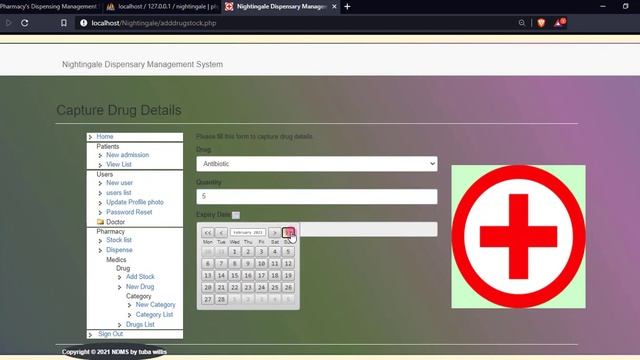Image resolution: width=640 pixels, height=360 pixels.
Task: Pick day 14 in the calendar
Action: coord(221,276)
